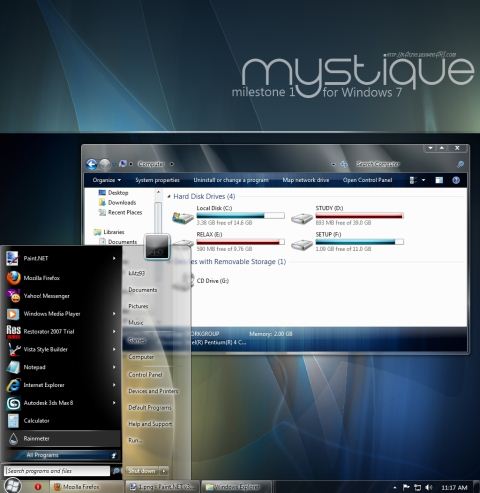
Task: Click the 11:17 AM clock
Action: [x=454, y=488]
